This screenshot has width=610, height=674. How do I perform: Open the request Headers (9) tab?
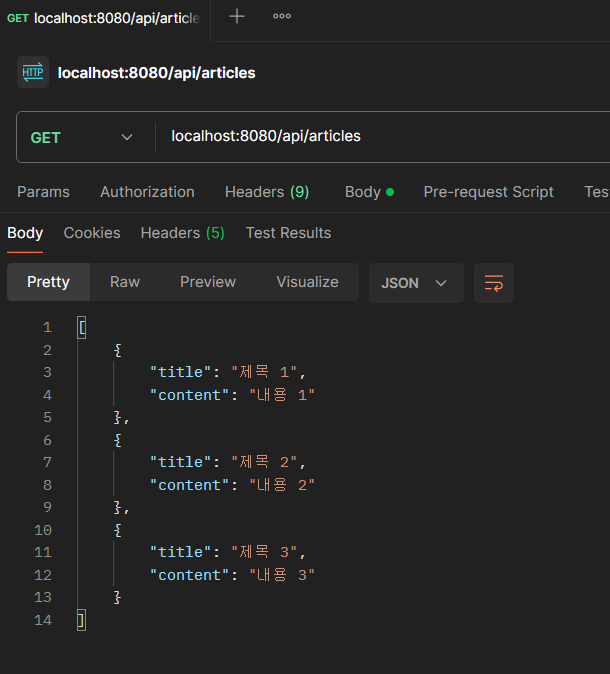(x=267, y=192)
